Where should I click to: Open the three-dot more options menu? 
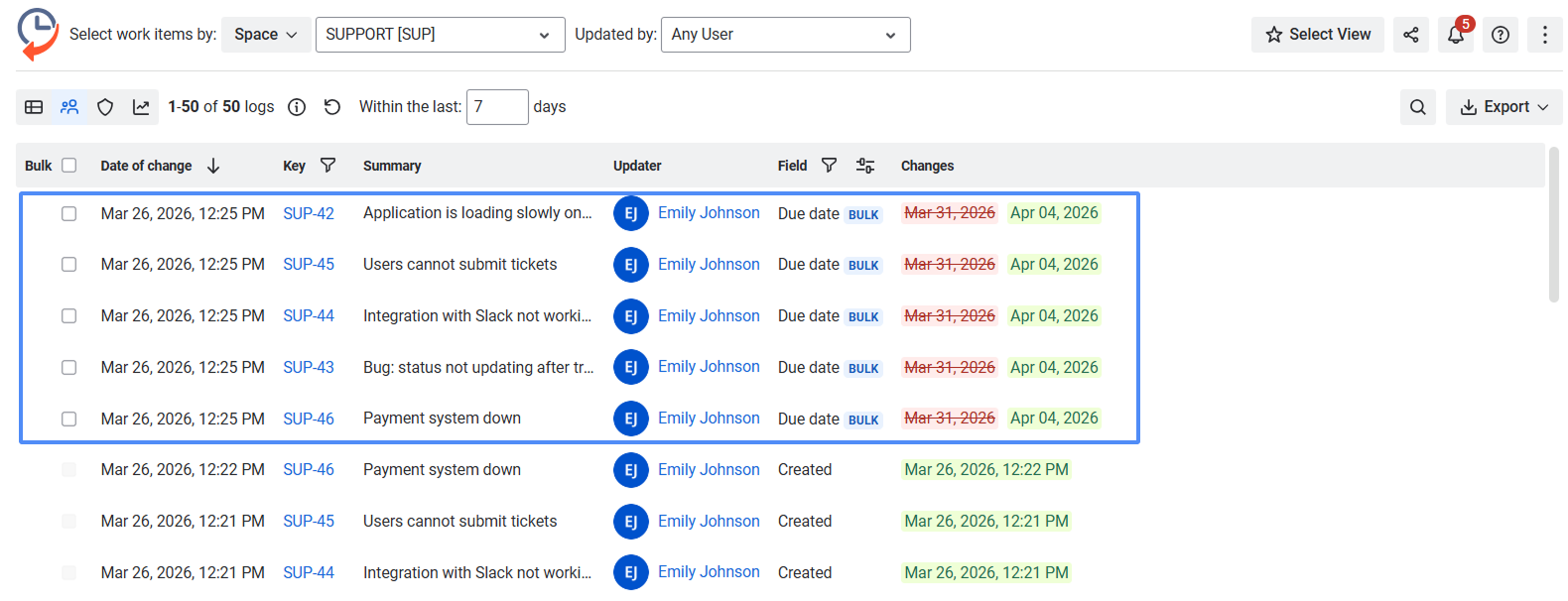pyautogui.click(x=1544, y=35)
